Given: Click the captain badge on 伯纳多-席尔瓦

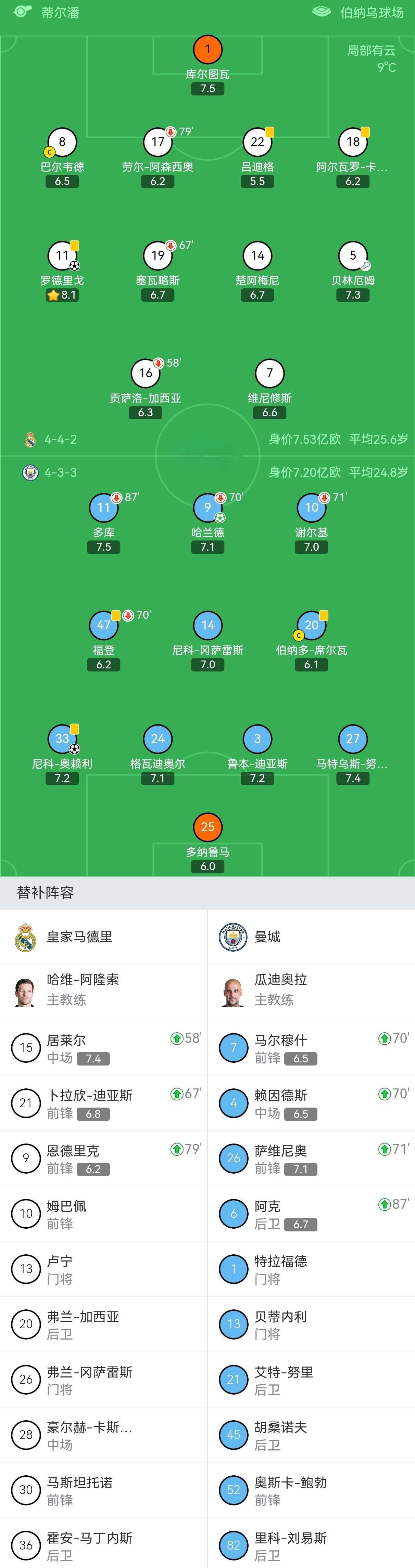Looking at the screenshot, I should pos(299,635).
